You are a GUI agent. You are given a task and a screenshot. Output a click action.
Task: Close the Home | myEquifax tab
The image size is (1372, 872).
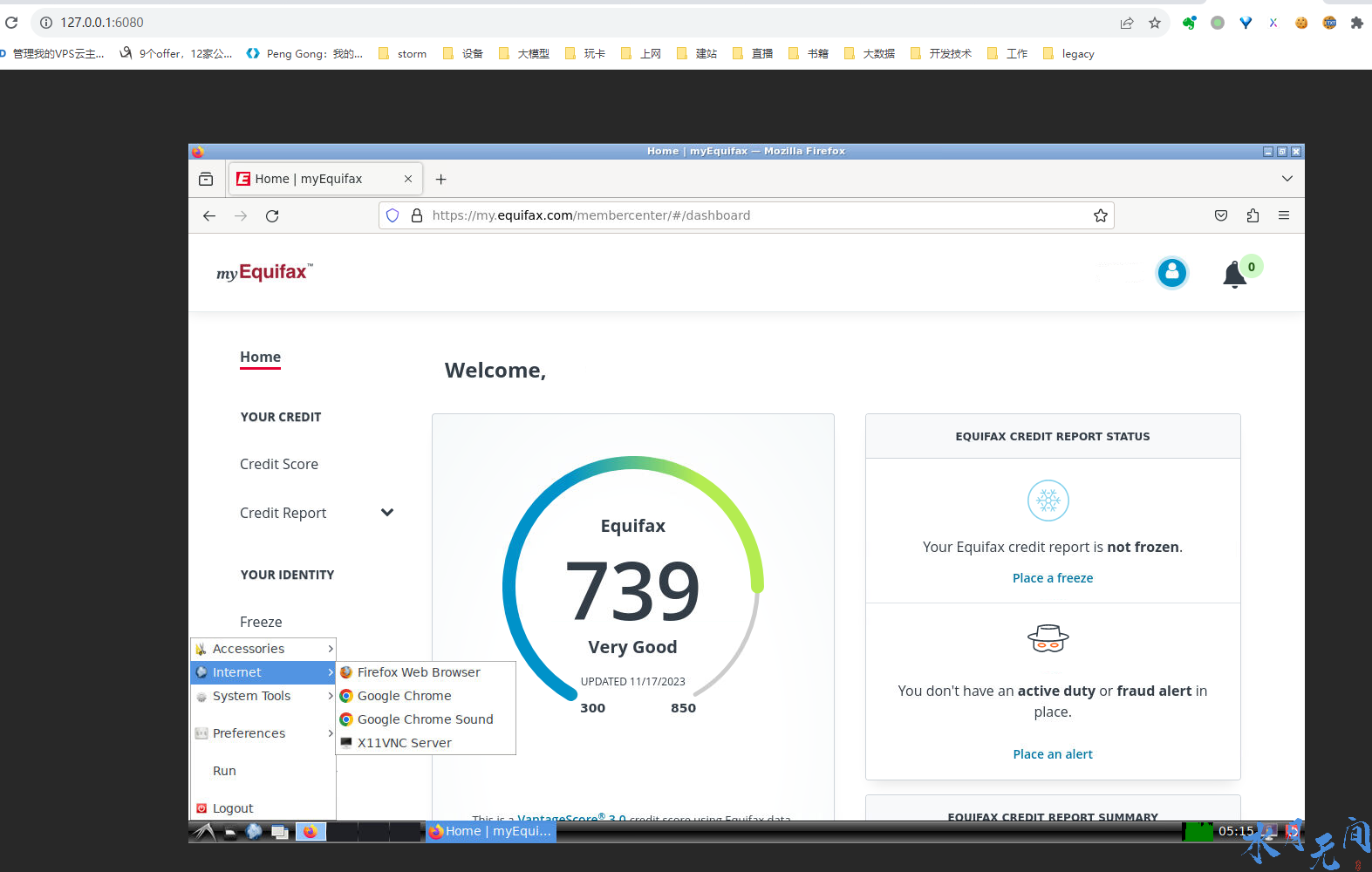point(408,179)
